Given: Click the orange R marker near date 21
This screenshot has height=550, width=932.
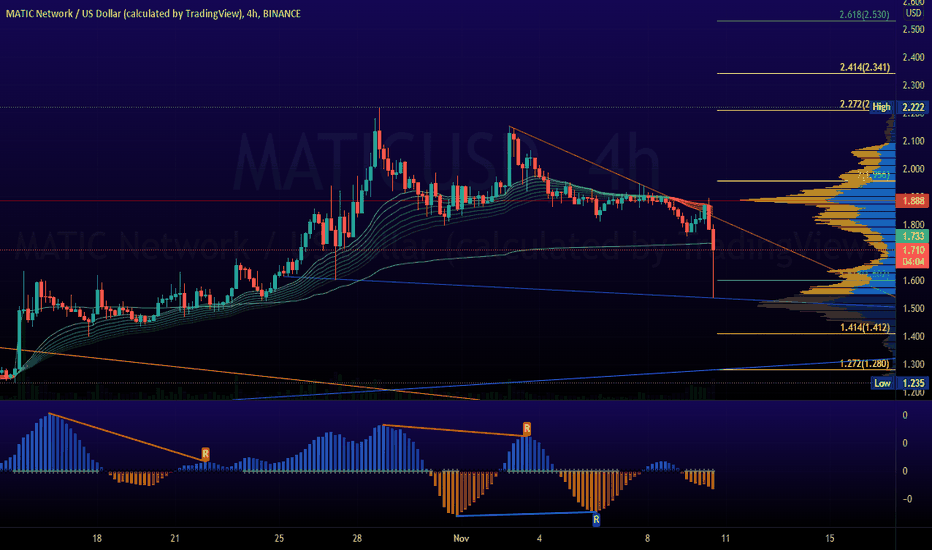Looking at the screenshot, I should [206, 454].
